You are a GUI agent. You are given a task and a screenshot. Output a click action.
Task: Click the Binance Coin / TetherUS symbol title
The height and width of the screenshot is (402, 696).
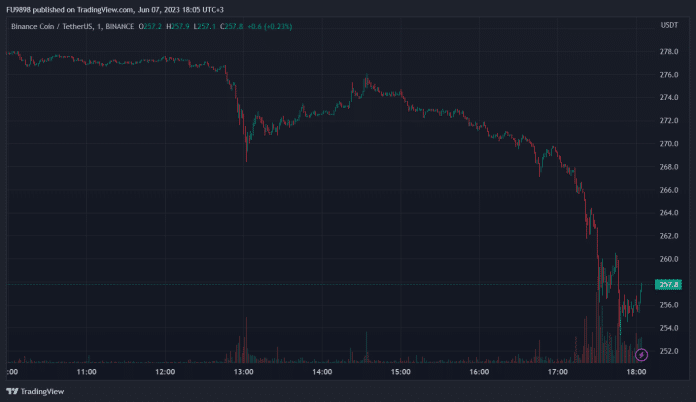click(x=52, y=25)
